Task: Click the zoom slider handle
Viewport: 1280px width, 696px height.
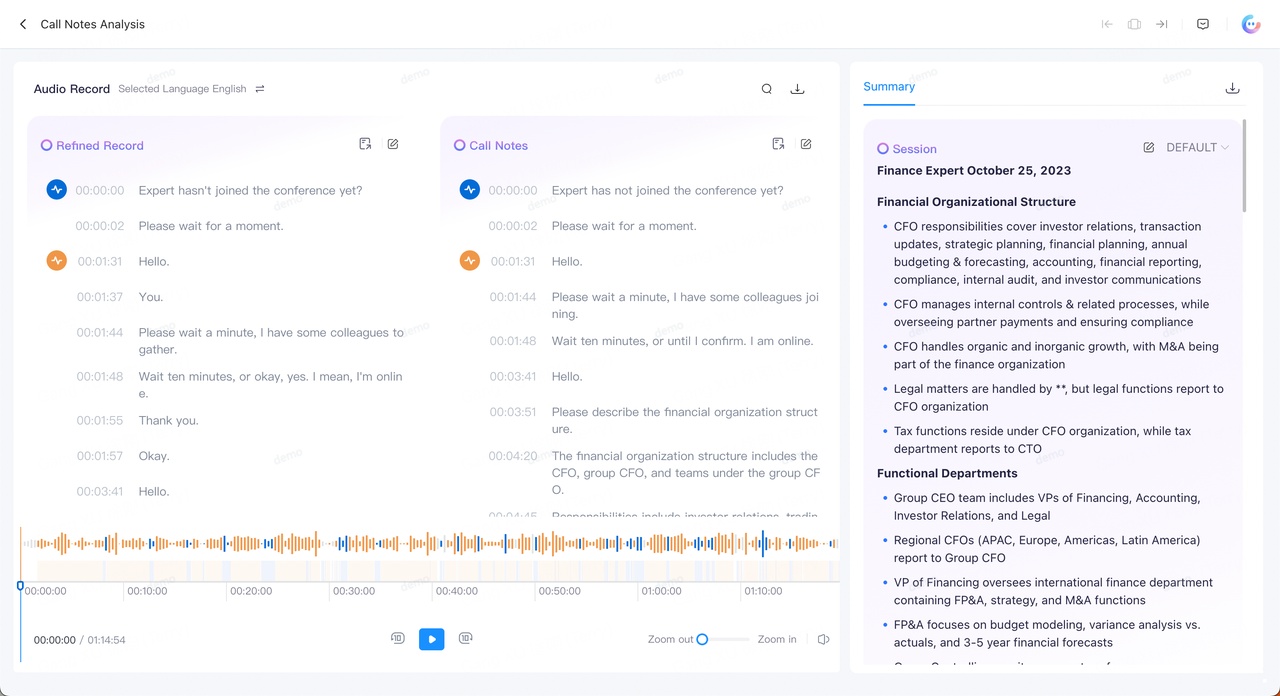Action: point(702,639)
